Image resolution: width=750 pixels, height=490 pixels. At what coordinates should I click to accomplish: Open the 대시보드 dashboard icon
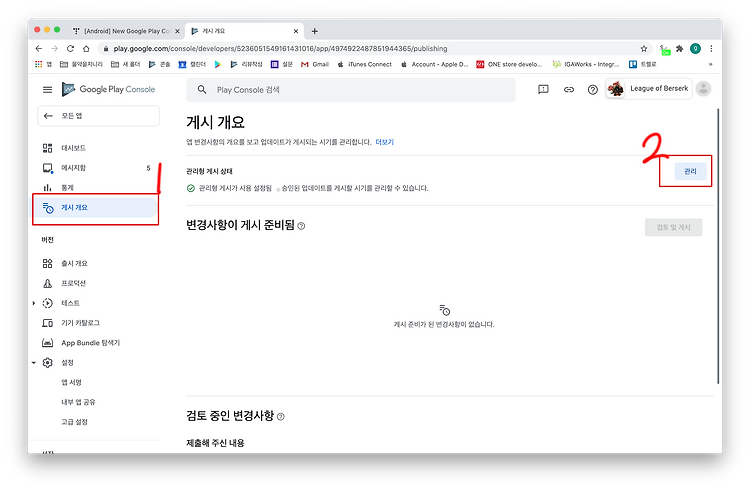pyautogui.click(x=47, y=148)
